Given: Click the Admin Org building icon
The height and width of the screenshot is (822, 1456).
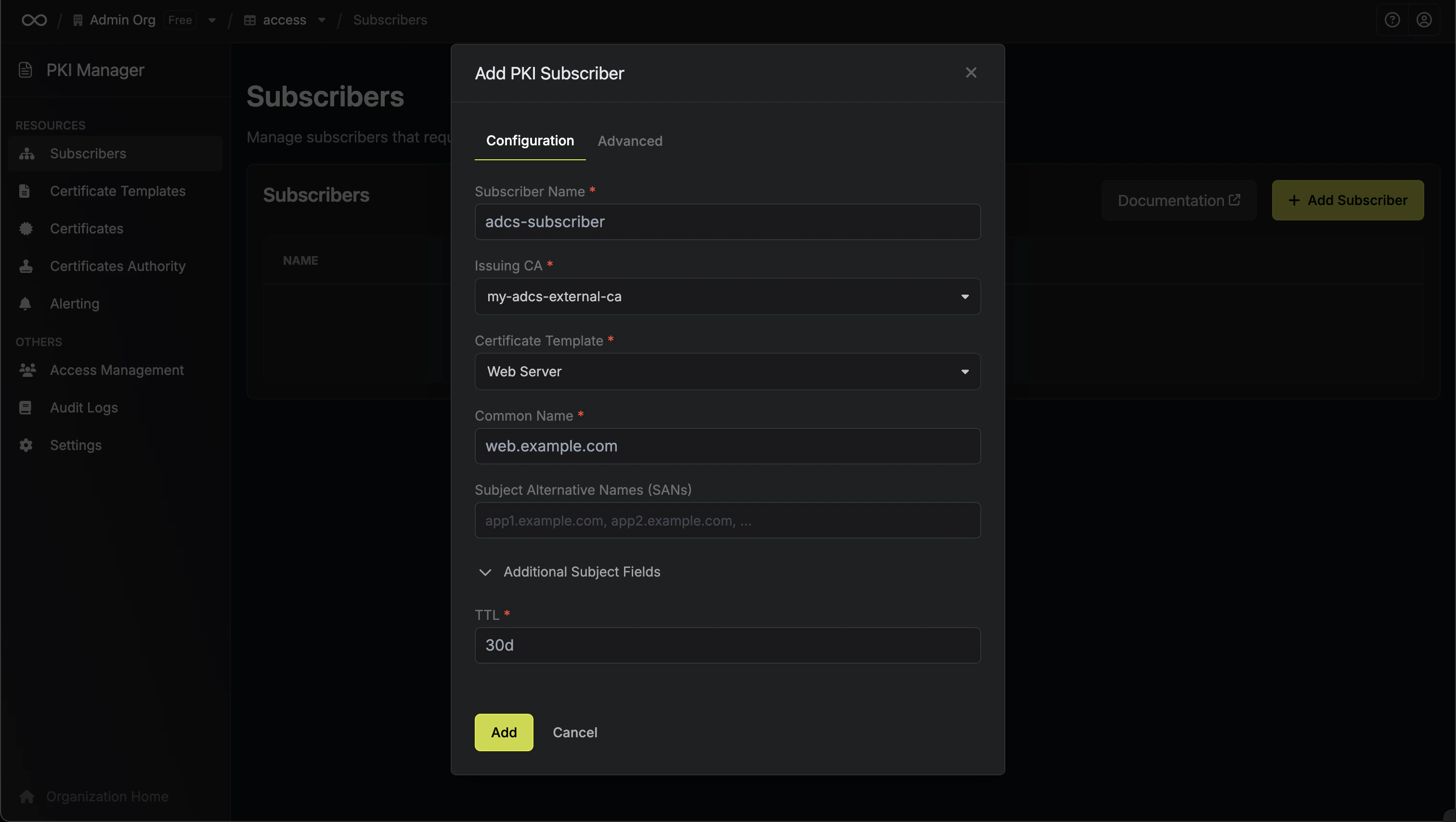Looking at the screenshot, I should click(78, 20).
